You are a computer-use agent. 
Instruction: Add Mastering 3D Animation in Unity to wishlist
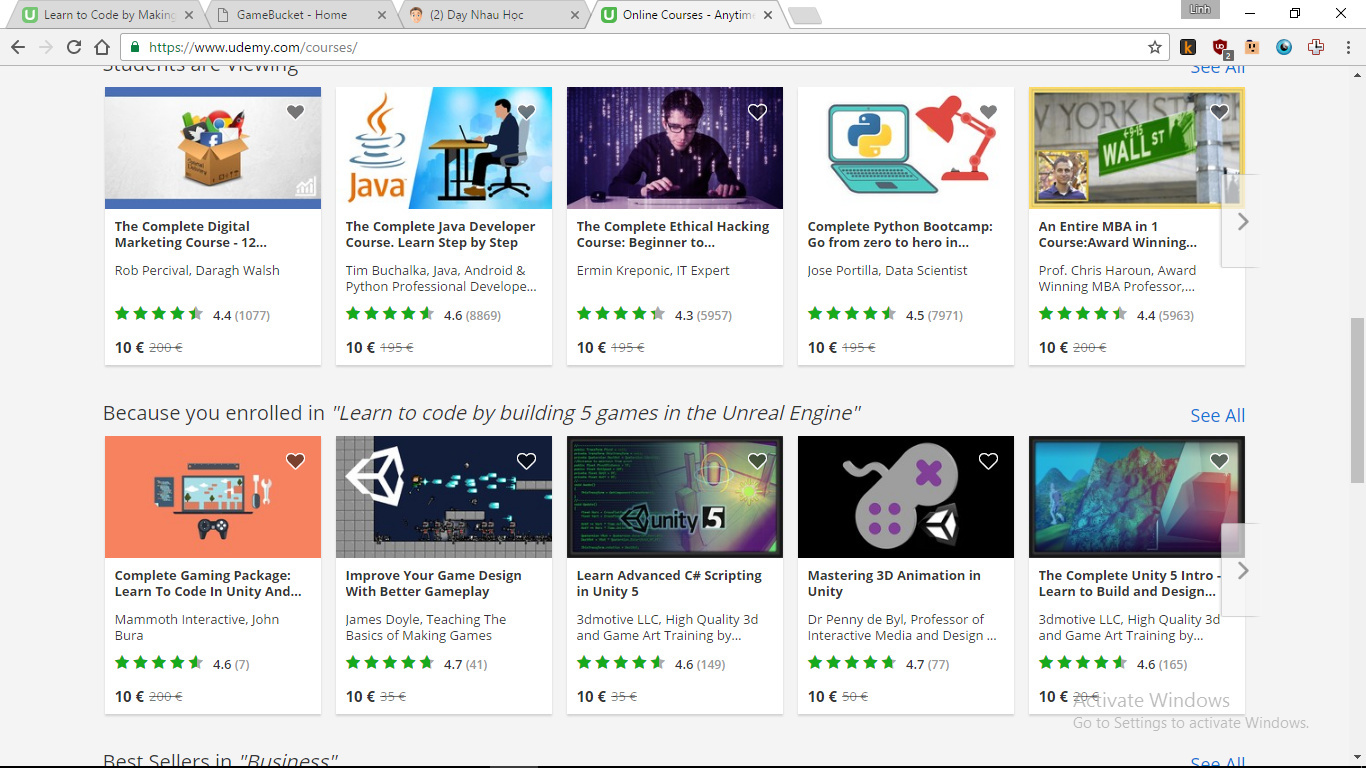point(988,461)
